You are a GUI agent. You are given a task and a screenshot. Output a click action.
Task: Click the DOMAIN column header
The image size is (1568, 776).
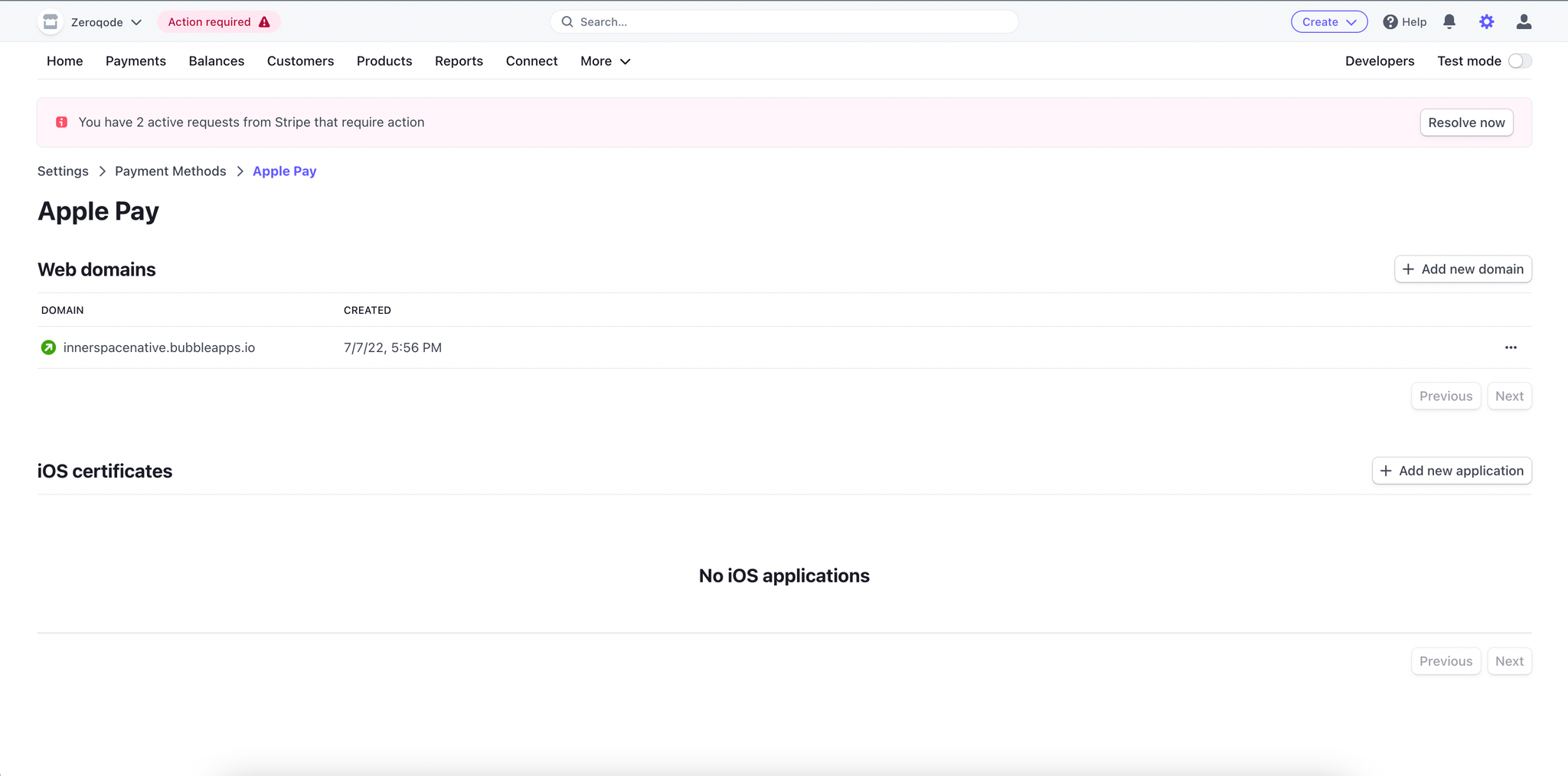click(x=63, y=310)
